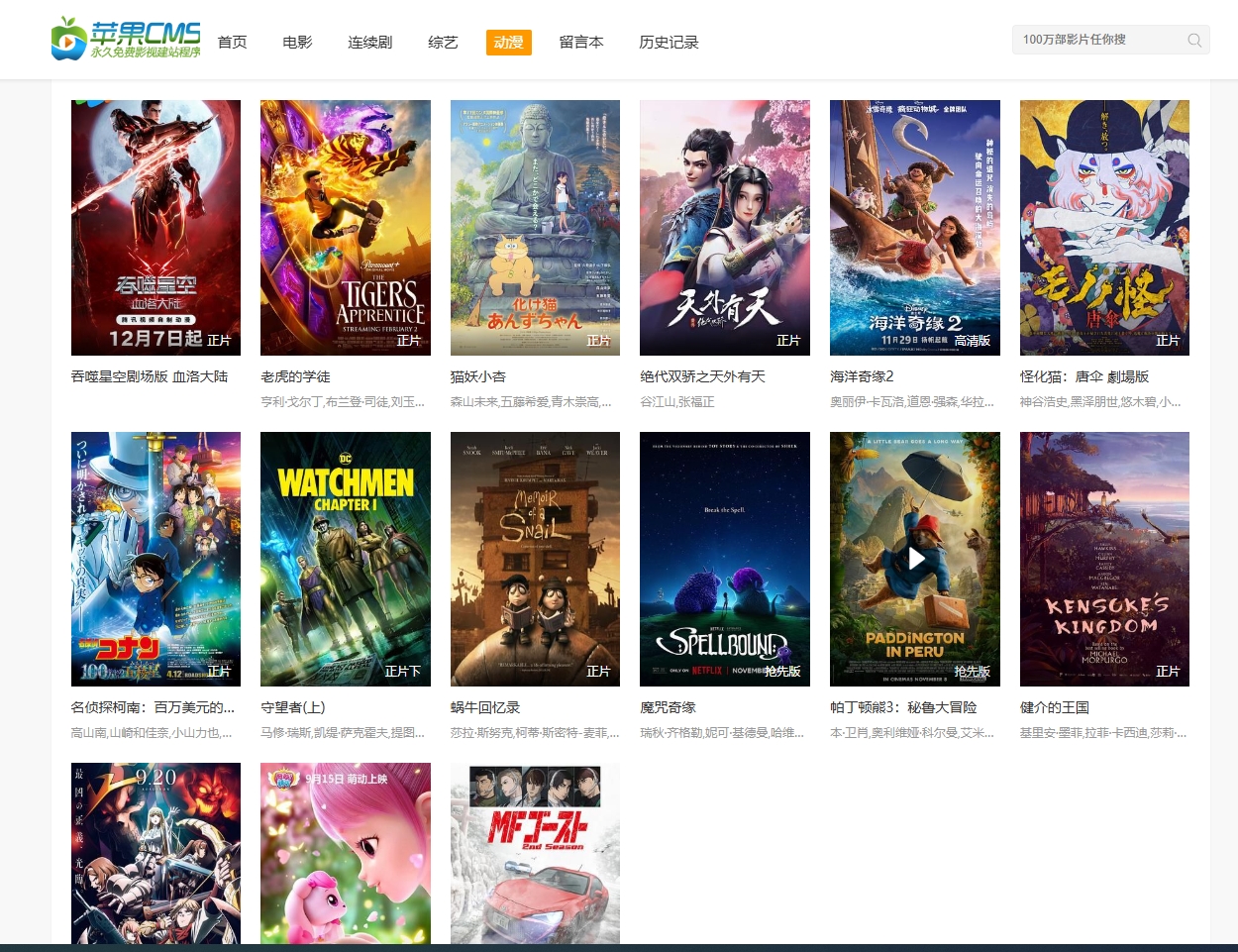Open the 留言本 nav item
This screenshot has height=952, width=1238.
tap(580, 43)
